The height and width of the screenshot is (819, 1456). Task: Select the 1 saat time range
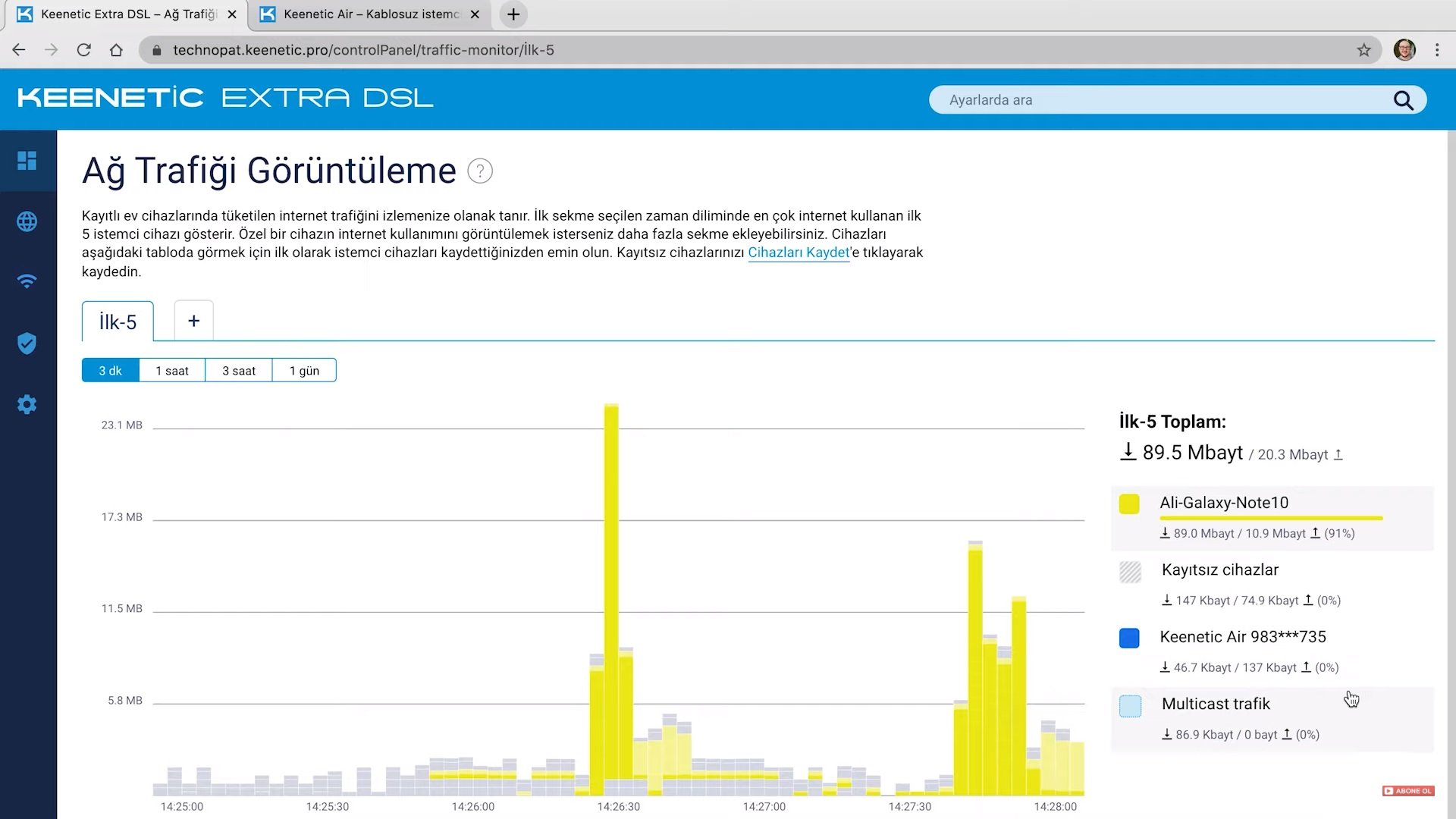point(172,371)
